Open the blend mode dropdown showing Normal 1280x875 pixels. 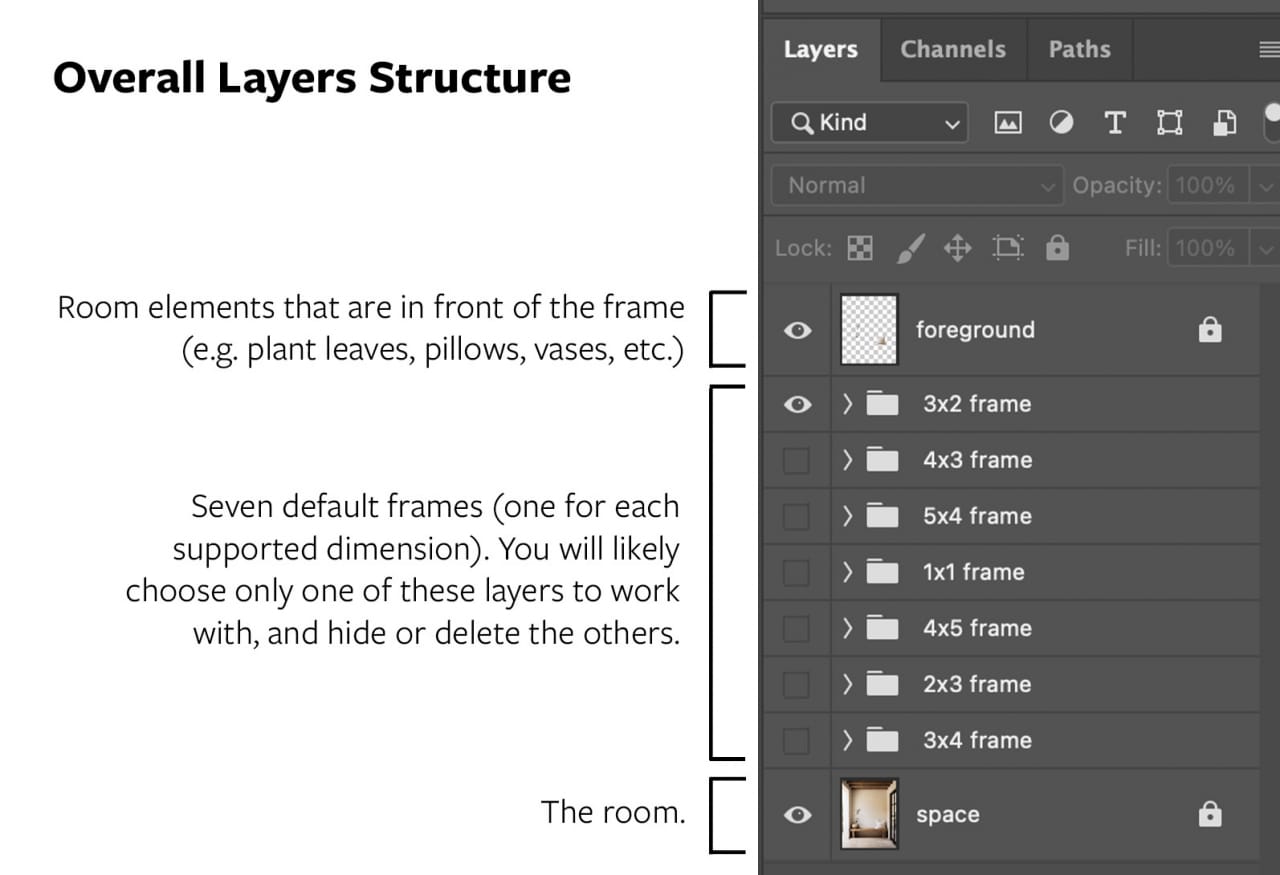click(915, 185)
